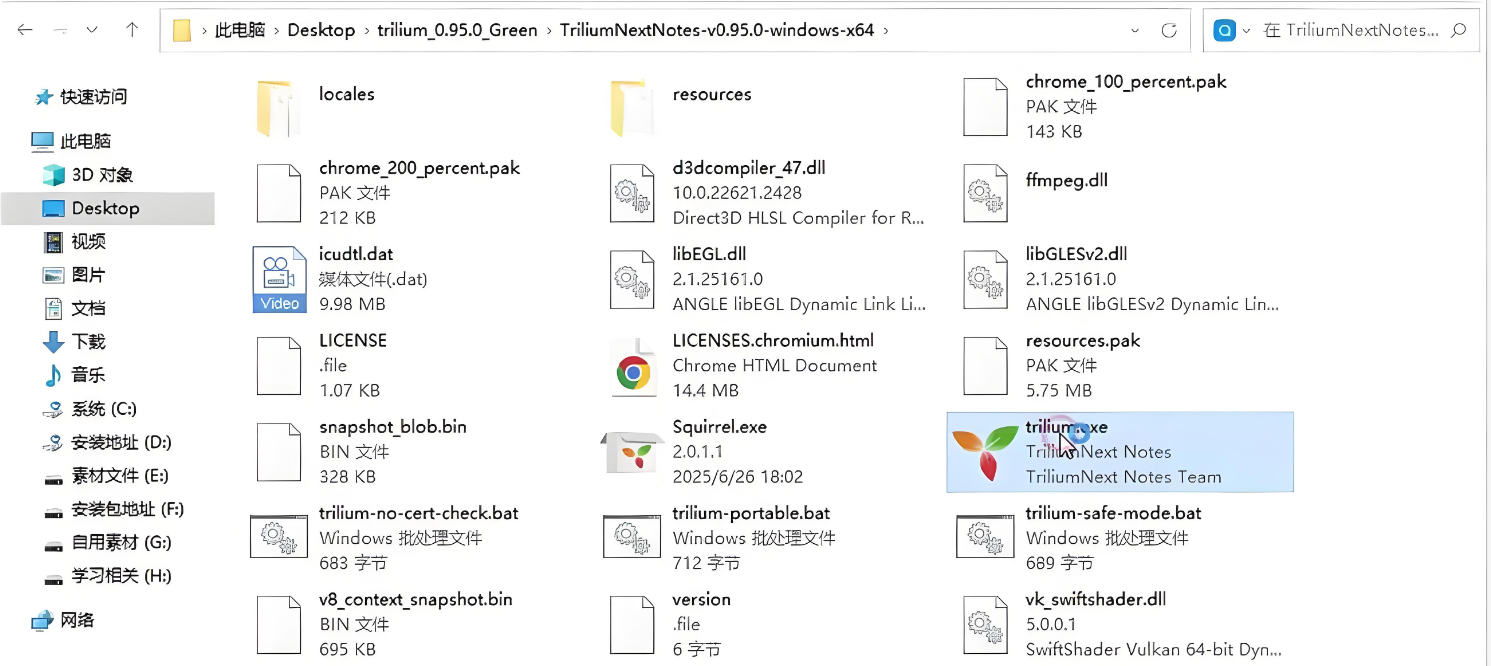Go up one folder level arrow

132,30
